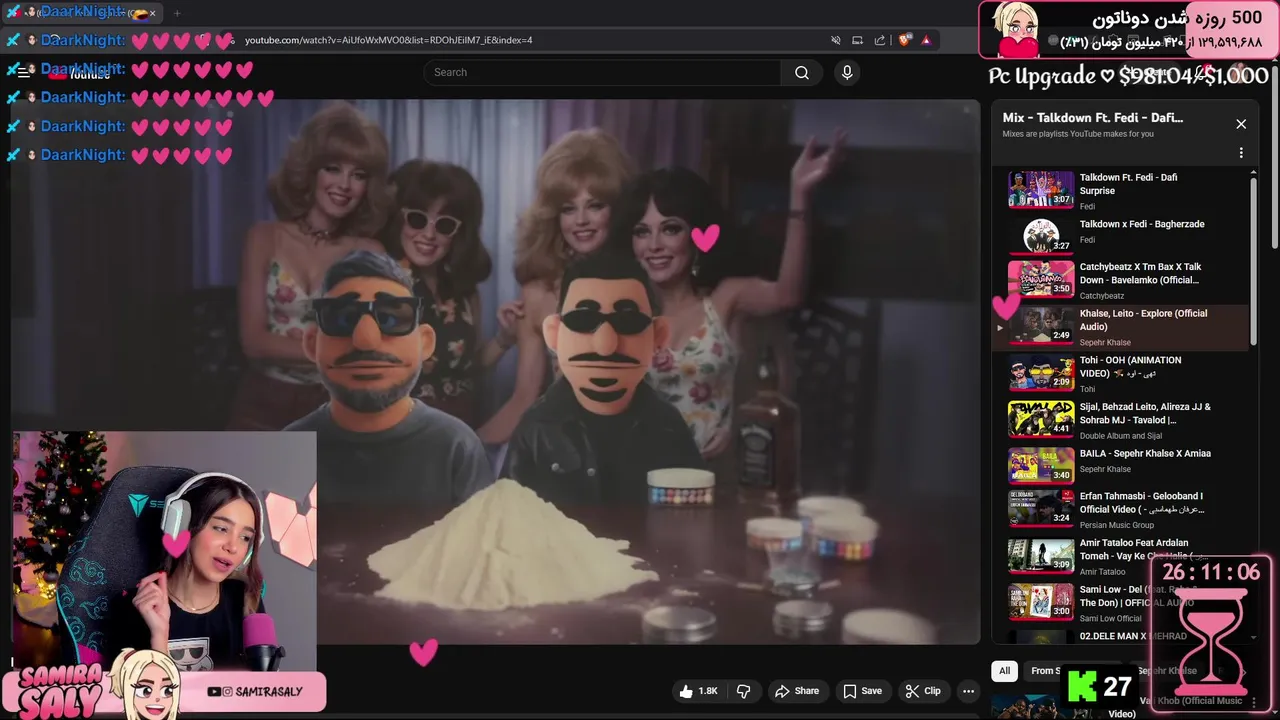This screenshot has height=720, width=1280.
Task: Focus the YouTube search input field
Action: pos(603,72)
